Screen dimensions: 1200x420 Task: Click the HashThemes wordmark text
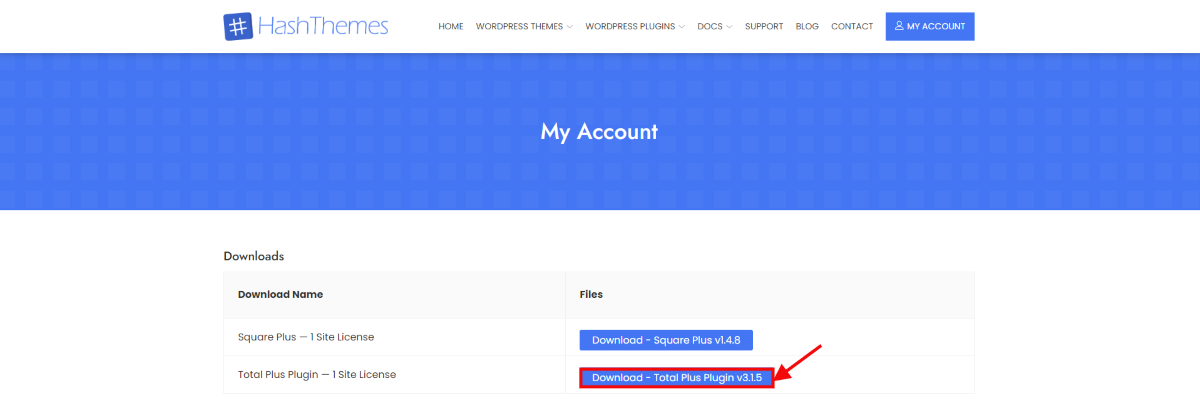(323, 27)
